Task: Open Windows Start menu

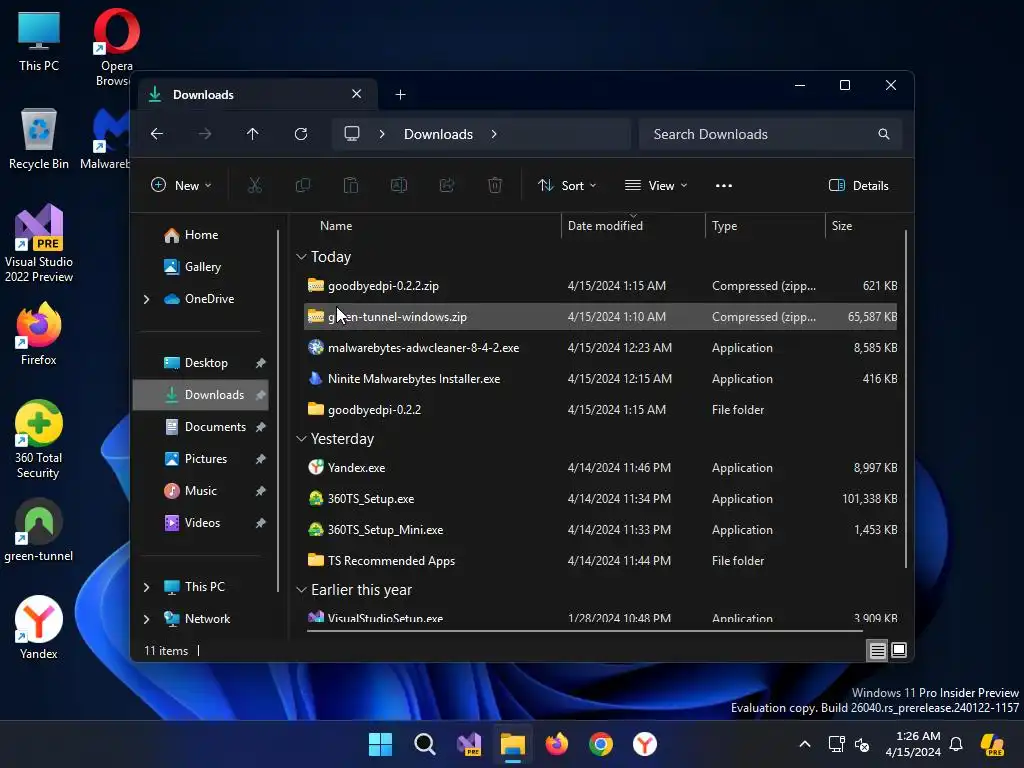Action: (380, 744)
